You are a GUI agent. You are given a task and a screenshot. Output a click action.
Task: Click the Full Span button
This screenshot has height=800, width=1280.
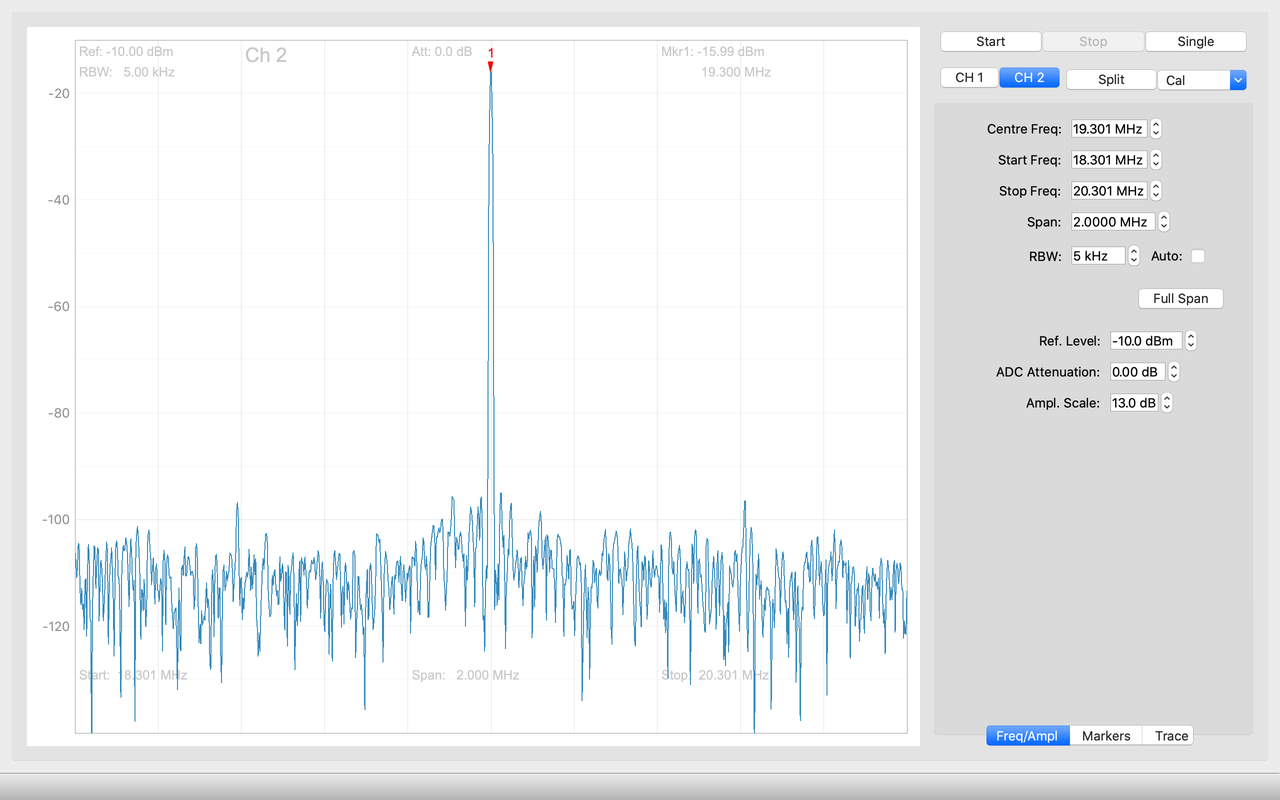[1180, 298]
